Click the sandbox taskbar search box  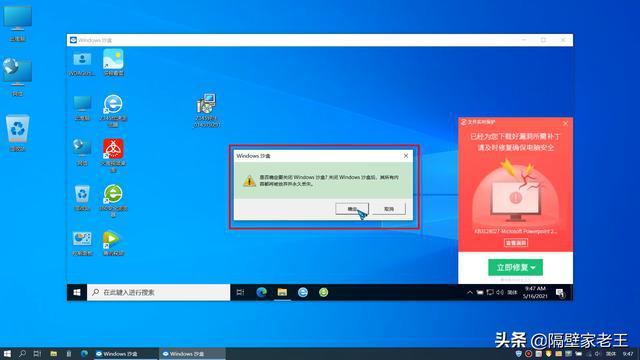[158, 292]
